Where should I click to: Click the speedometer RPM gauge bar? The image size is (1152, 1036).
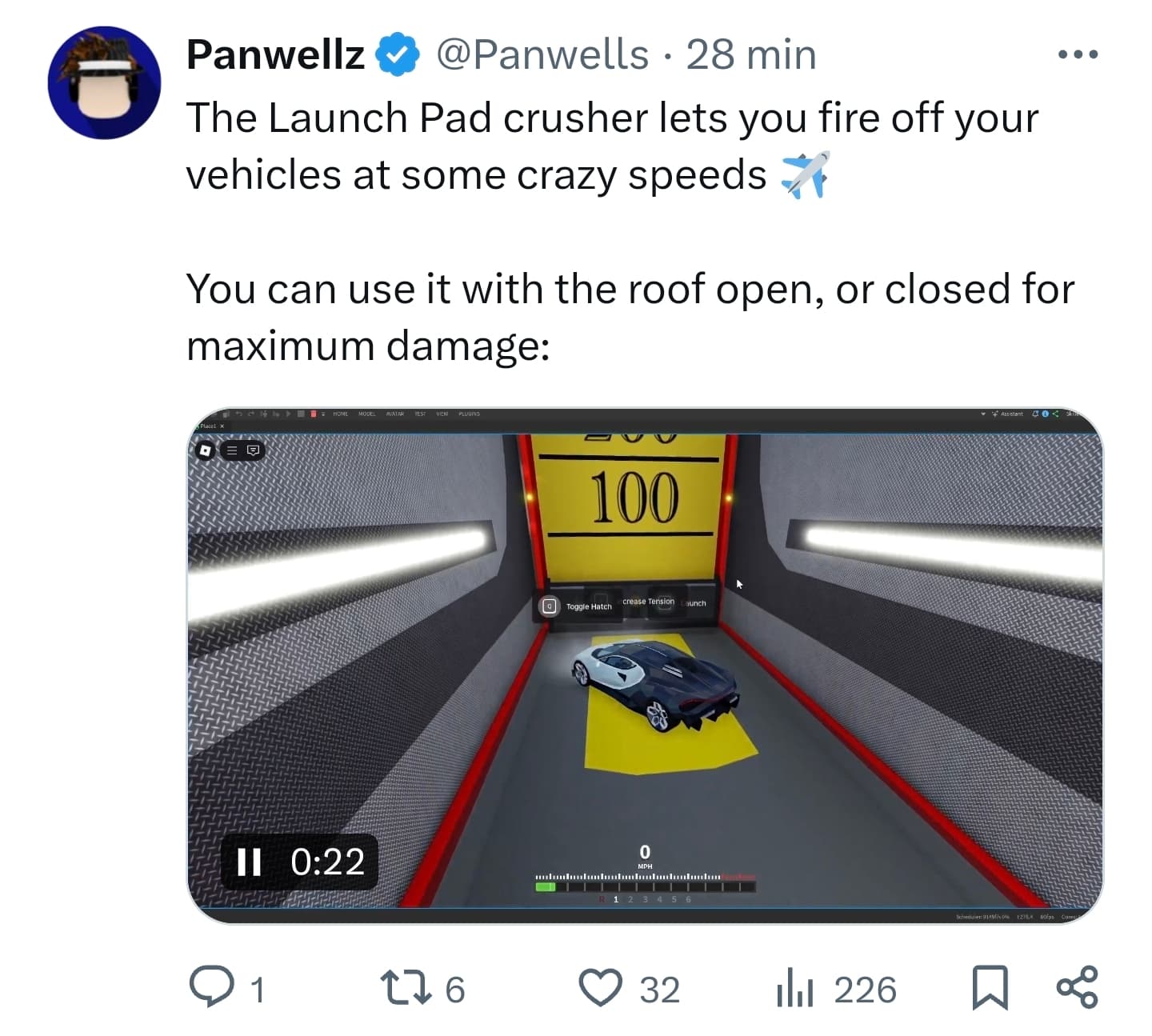[645, 883]
